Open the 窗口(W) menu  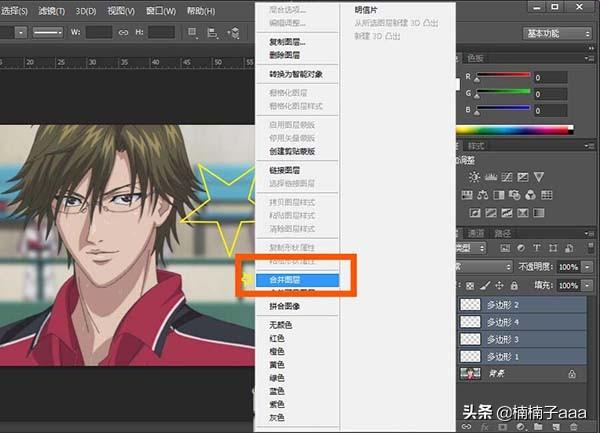[162, 11]
